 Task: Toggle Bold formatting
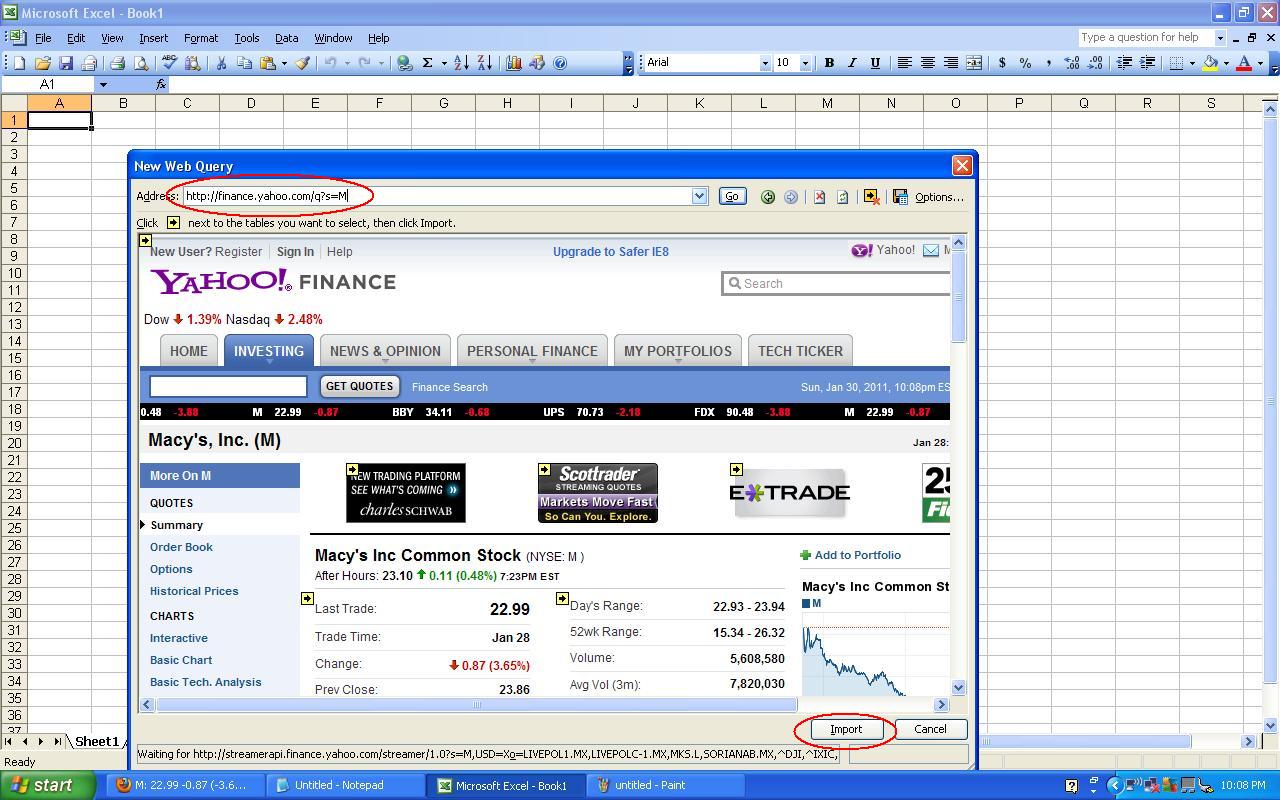[x=828, y=63]
